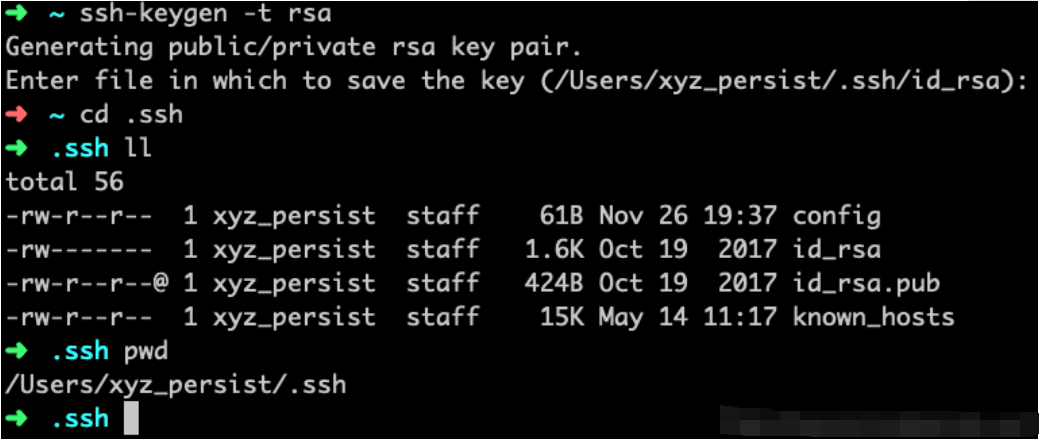Click the id_rsa.pub file name
This screenshot has width=1039, height=439.
pos(866,284)
